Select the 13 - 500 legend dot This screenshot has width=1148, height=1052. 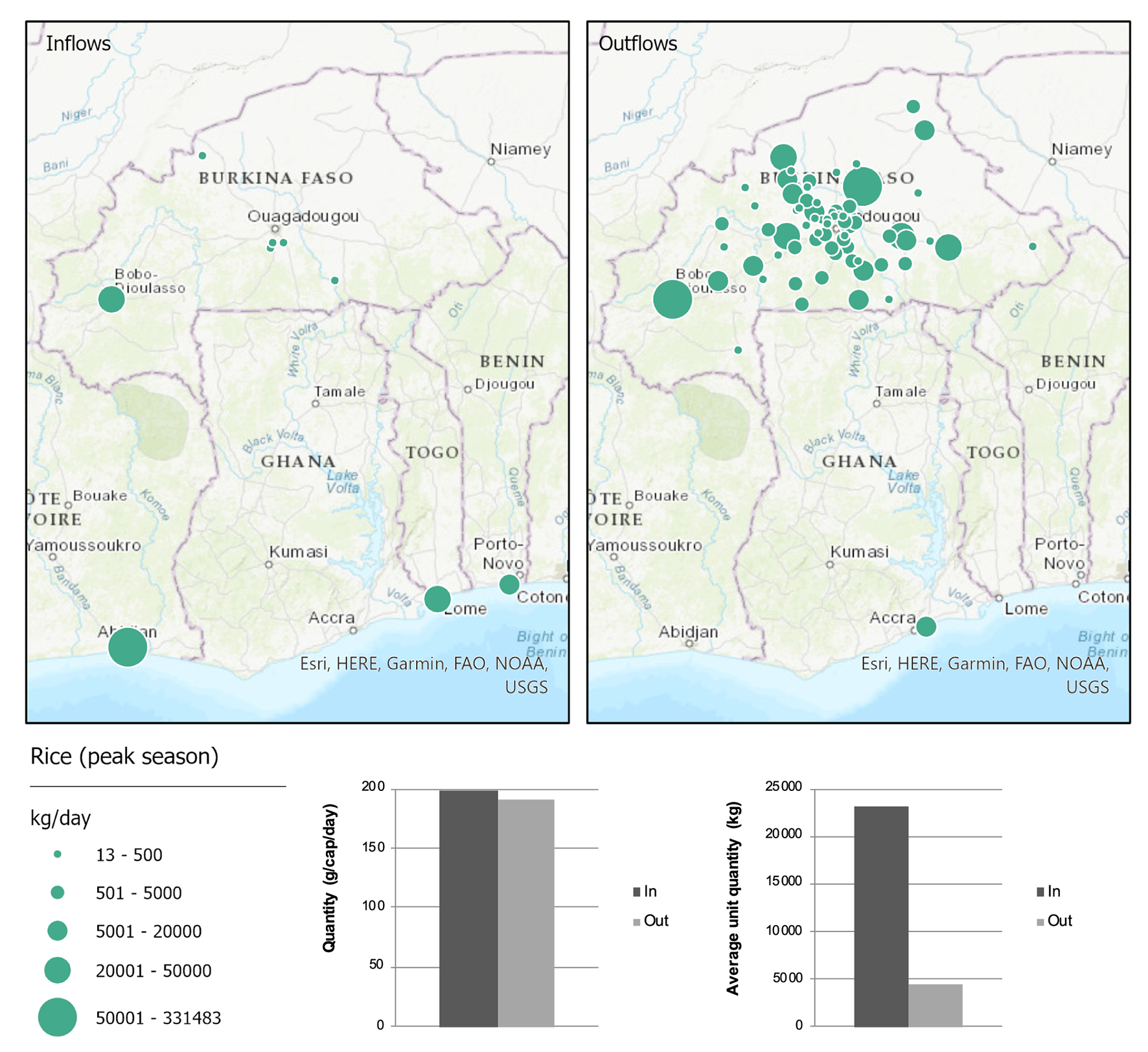click(x=58, y=854)
